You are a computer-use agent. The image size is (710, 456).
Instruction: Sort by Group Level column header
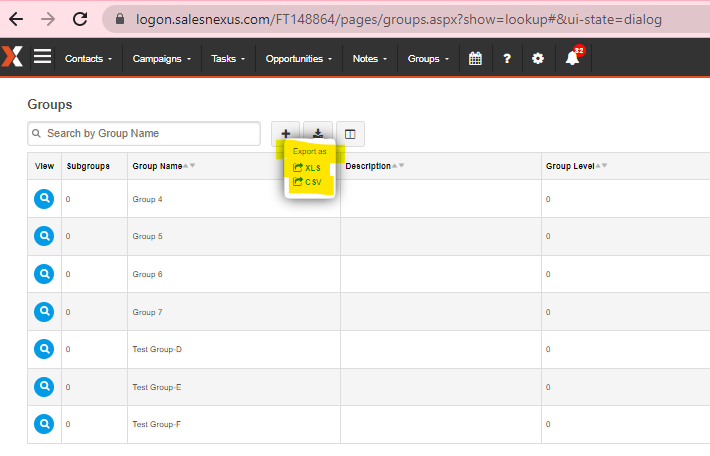point(570,166)
